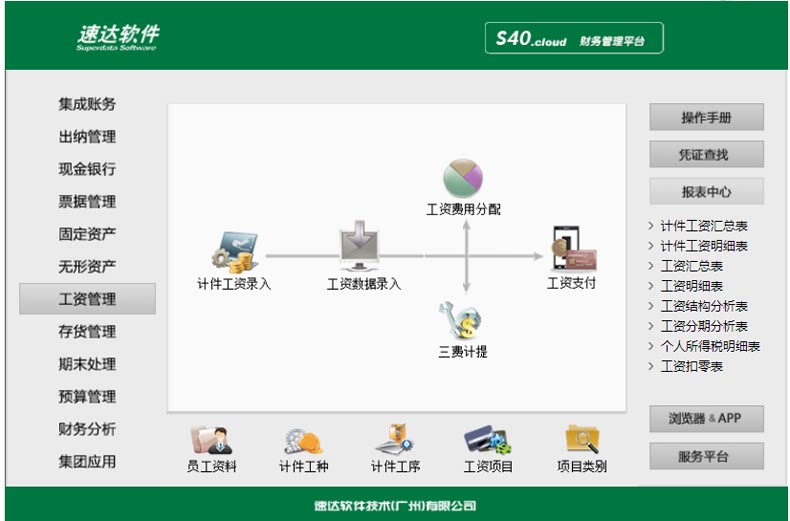Select the 工资支付 payment icon
Viewport: 790px width, 521px height.
[574, 248]
